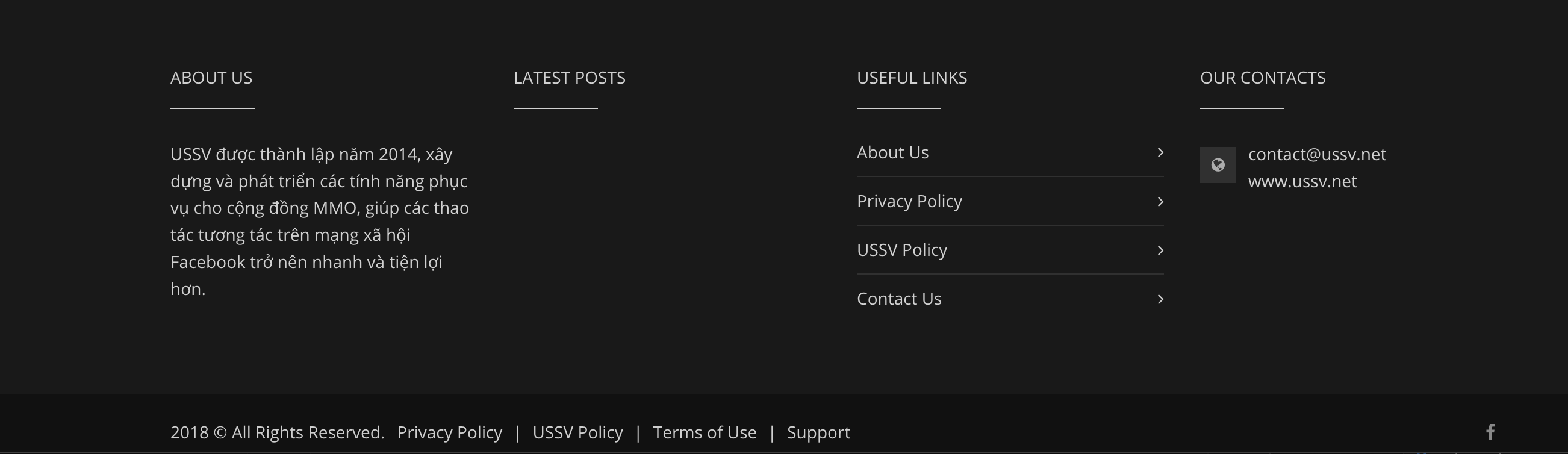Click the LATEST POSTS footer heading
The image size is (1568, 454).
point(569,78)
